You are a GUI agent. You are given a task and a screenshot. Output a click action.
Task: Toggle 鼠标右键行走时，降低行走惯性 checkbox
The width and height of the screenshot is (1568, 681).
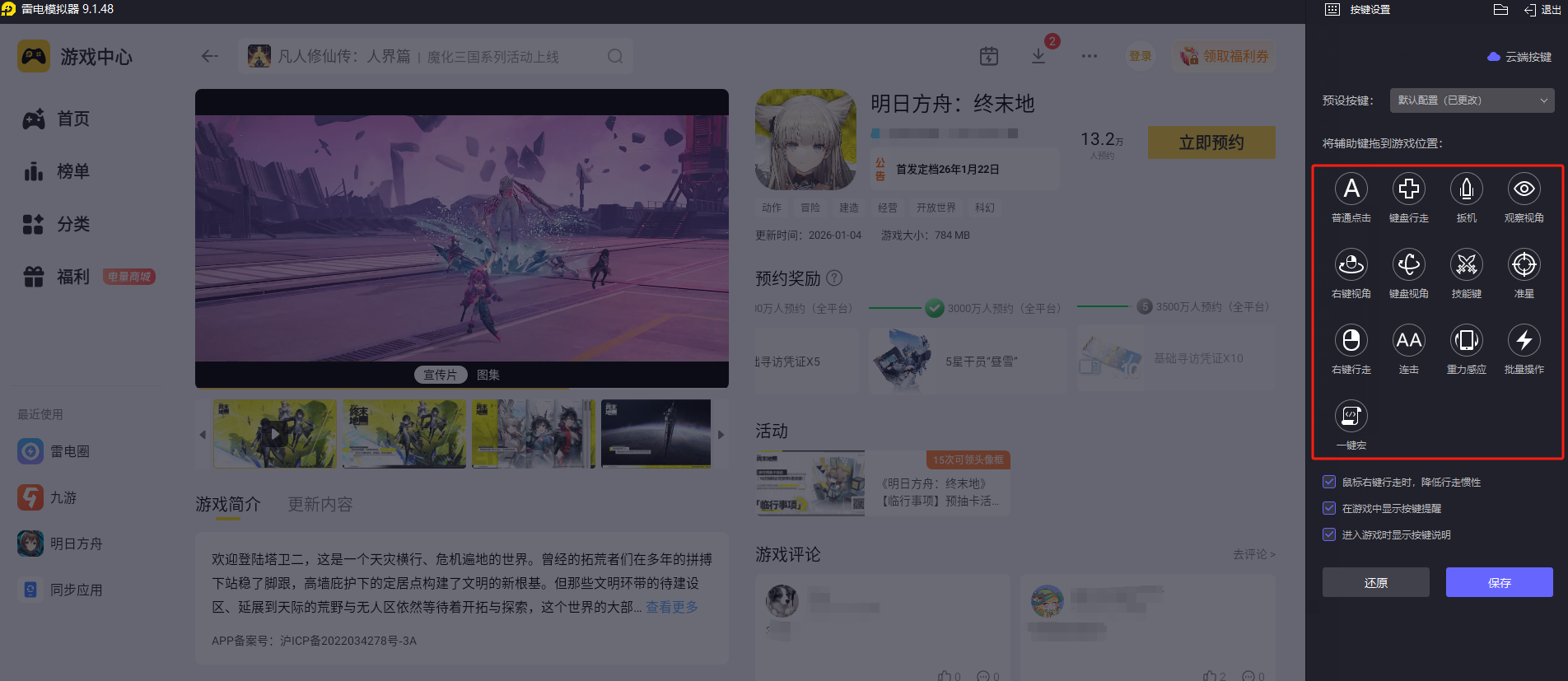click(x=1329, y=482)
